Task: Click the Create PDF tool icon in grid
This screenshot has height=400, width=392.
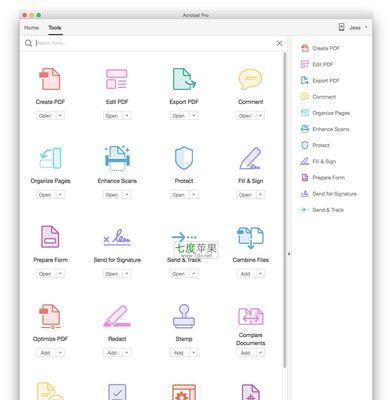Action: (x=50, y=79)
